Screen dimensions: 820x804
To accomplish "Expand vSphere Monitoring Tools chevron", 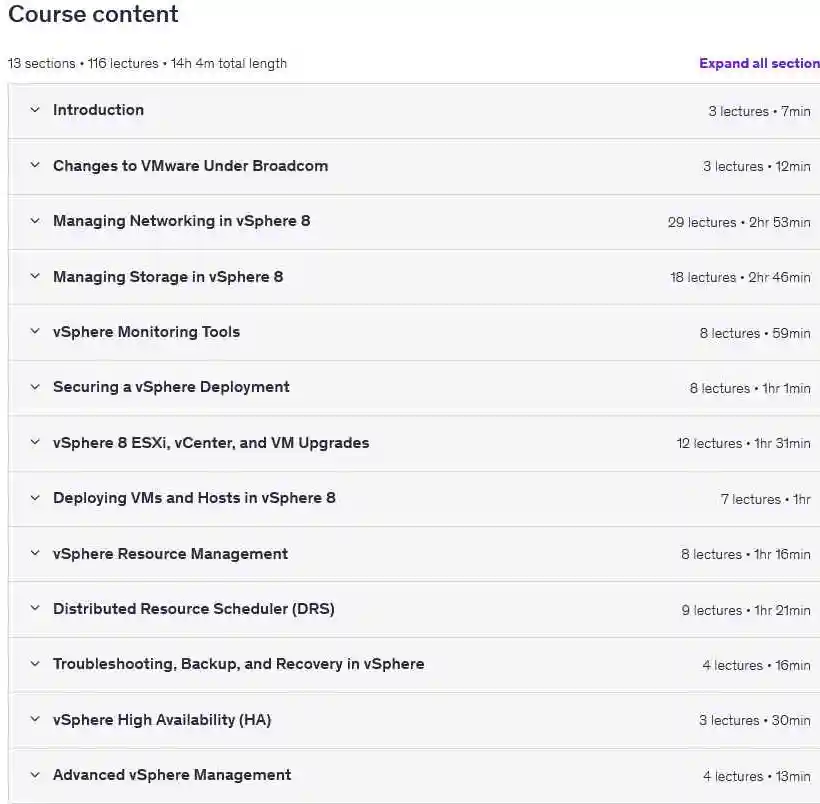I will [x=35, y=331].
